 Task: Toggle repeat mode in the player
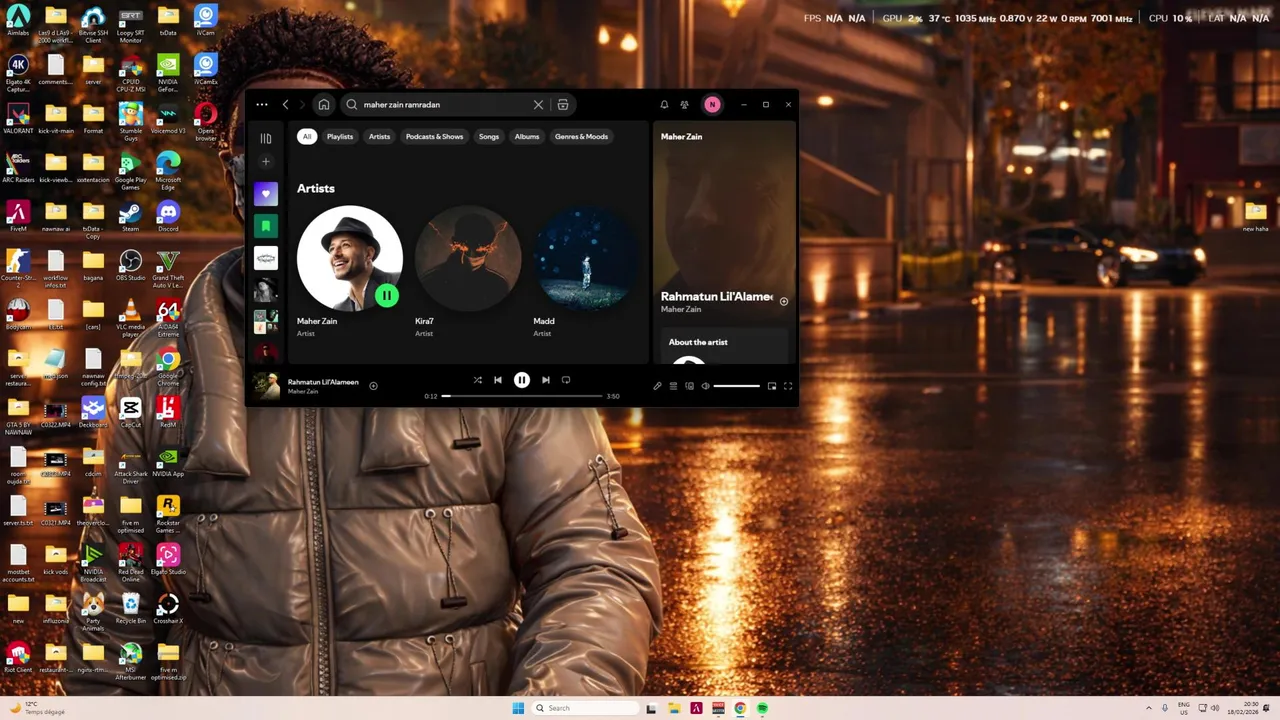[x=566, y=380]
